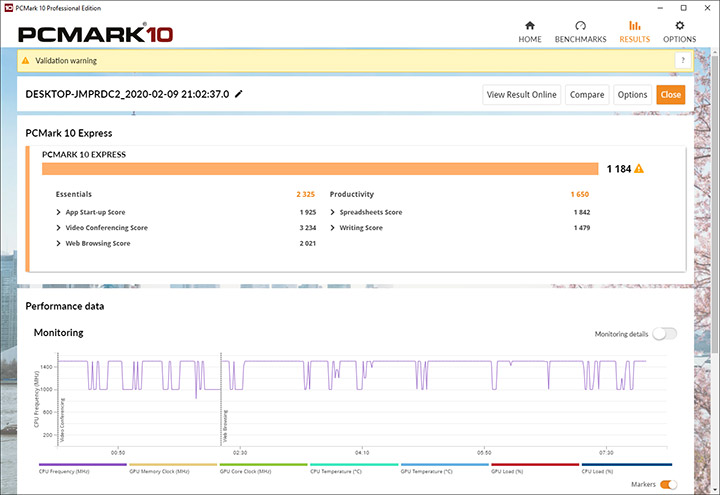Click the Video Conferencing chart marker
This screenshot has height=495, width=720.
tap(62, 420)
